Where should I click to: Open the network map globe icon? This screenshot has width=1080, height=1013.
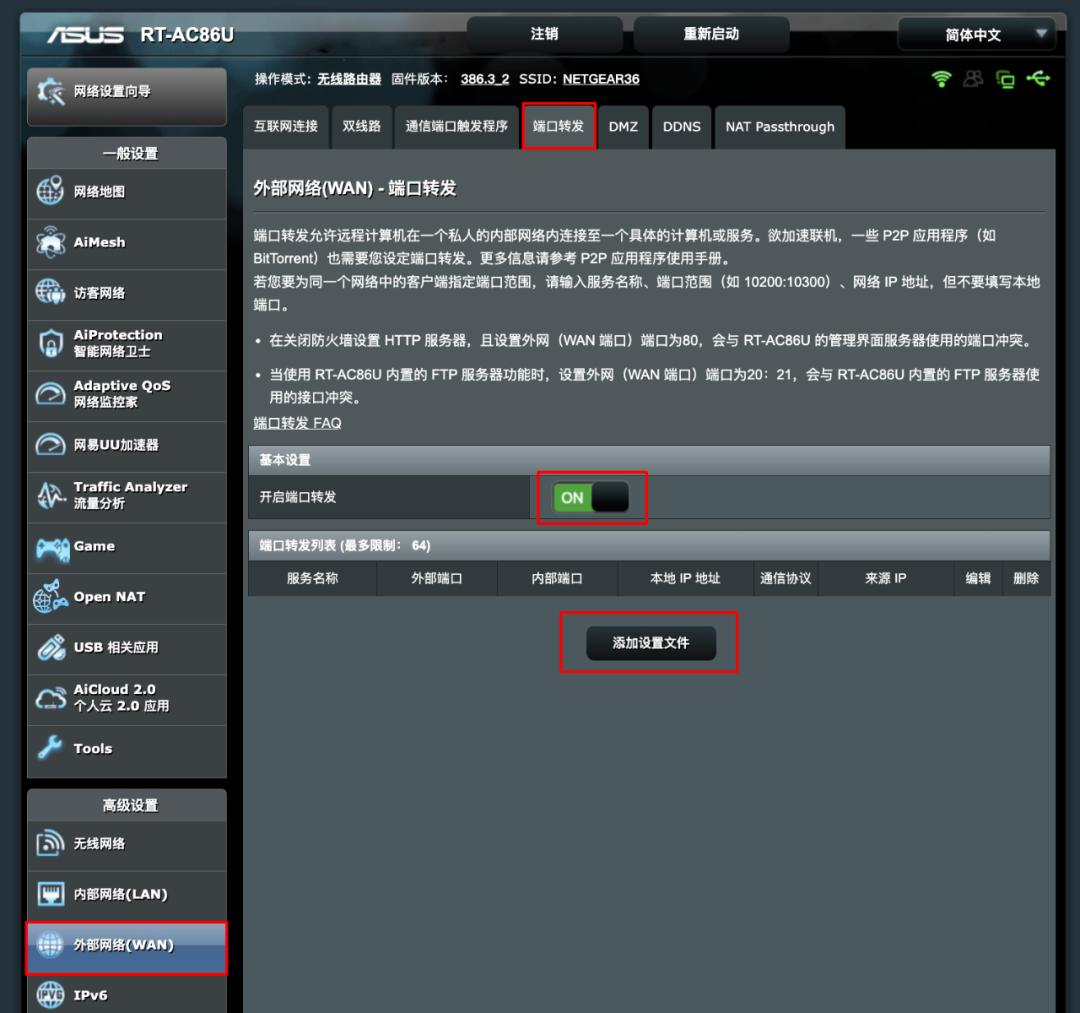point(50,191)
